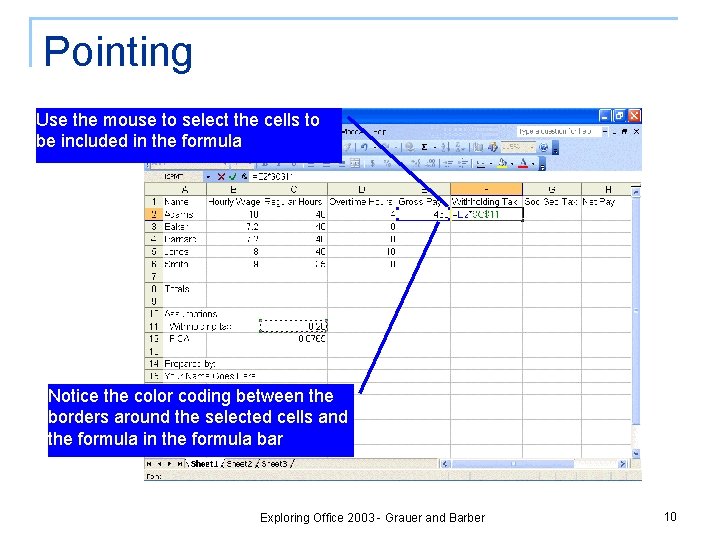Apply Currency Style dollar icon

coord(373,163)
